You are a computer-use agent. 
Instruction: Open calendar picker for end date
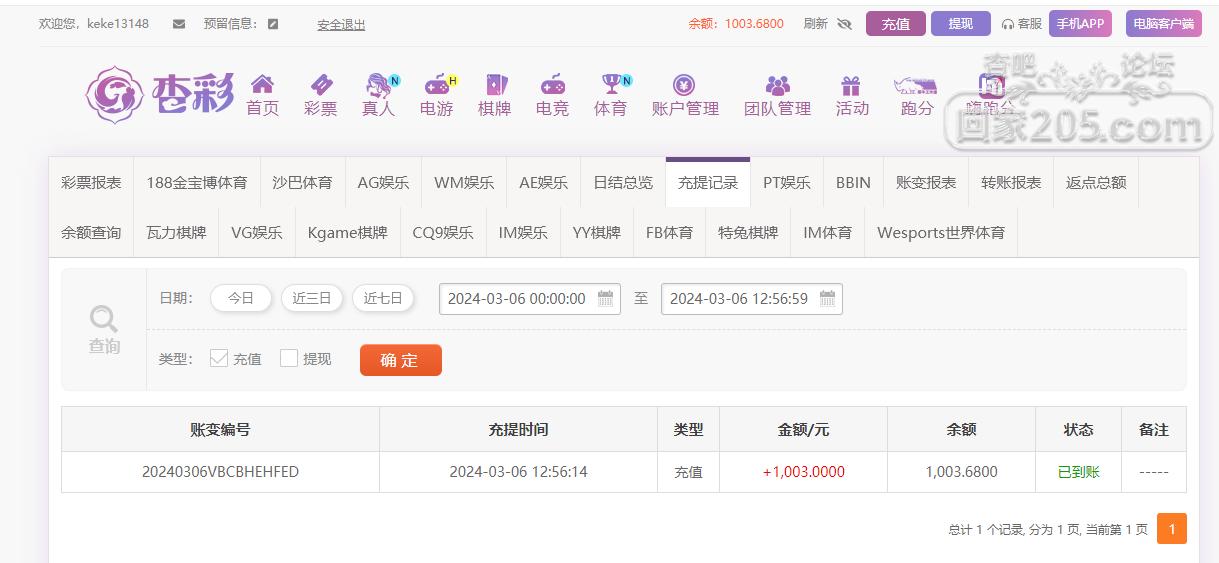(x=827, y=298)
